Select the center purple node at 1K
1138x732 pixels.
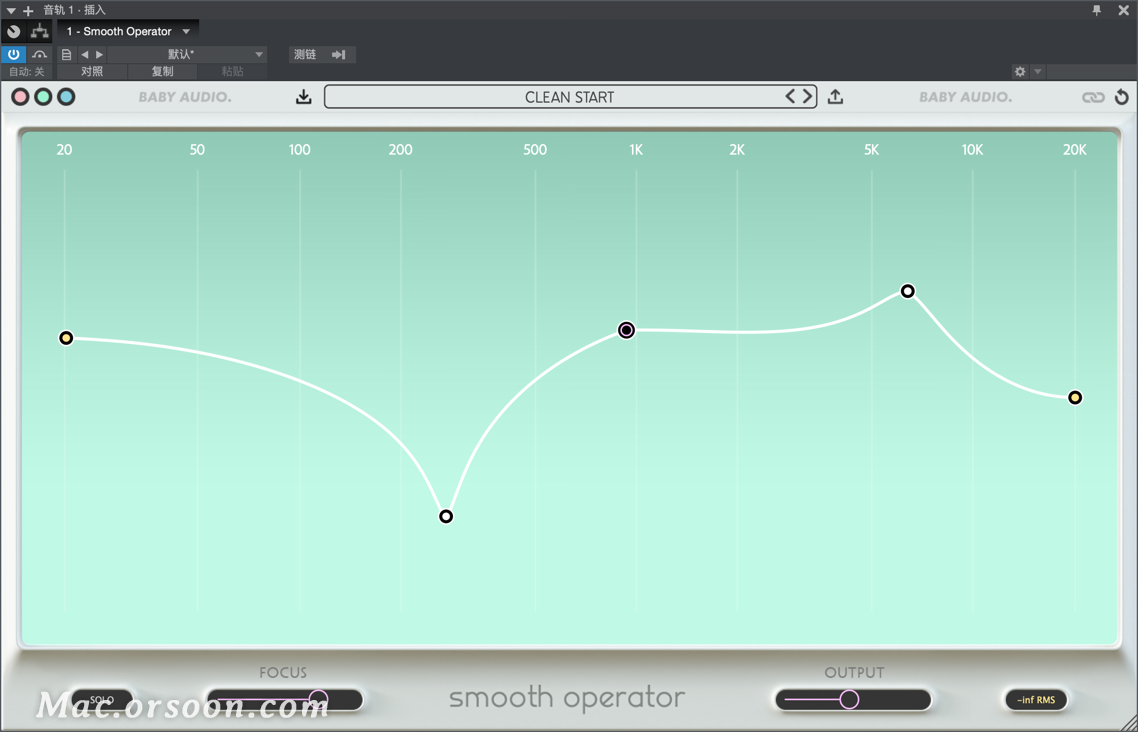point(626,330)
